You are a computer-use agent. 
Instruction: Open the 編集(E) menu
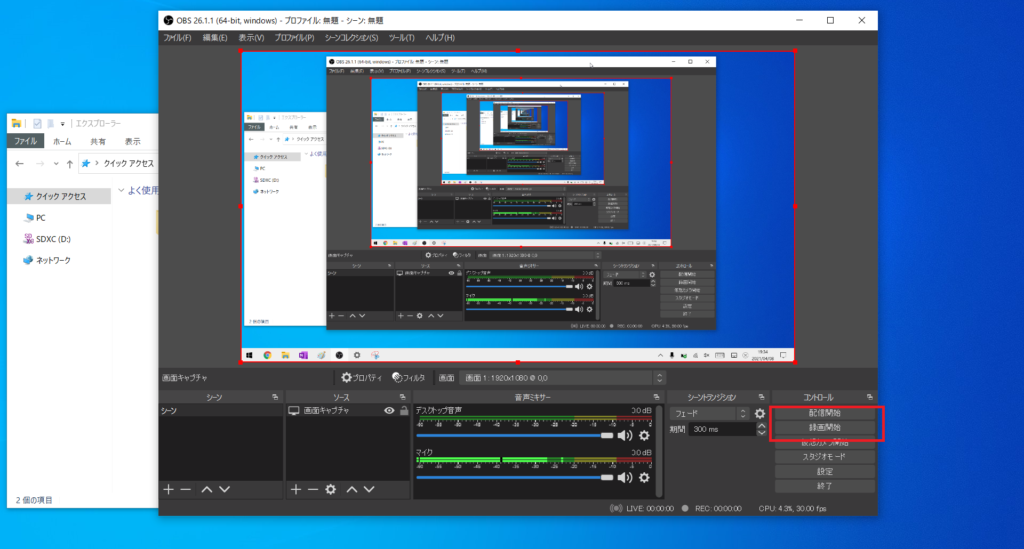tap(215, 38)
